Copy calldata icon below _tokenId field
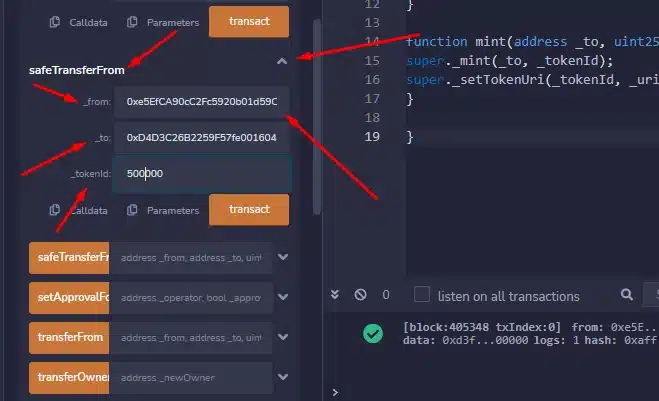The height and width of the screenshot is (401, 659). pos(55,210)
